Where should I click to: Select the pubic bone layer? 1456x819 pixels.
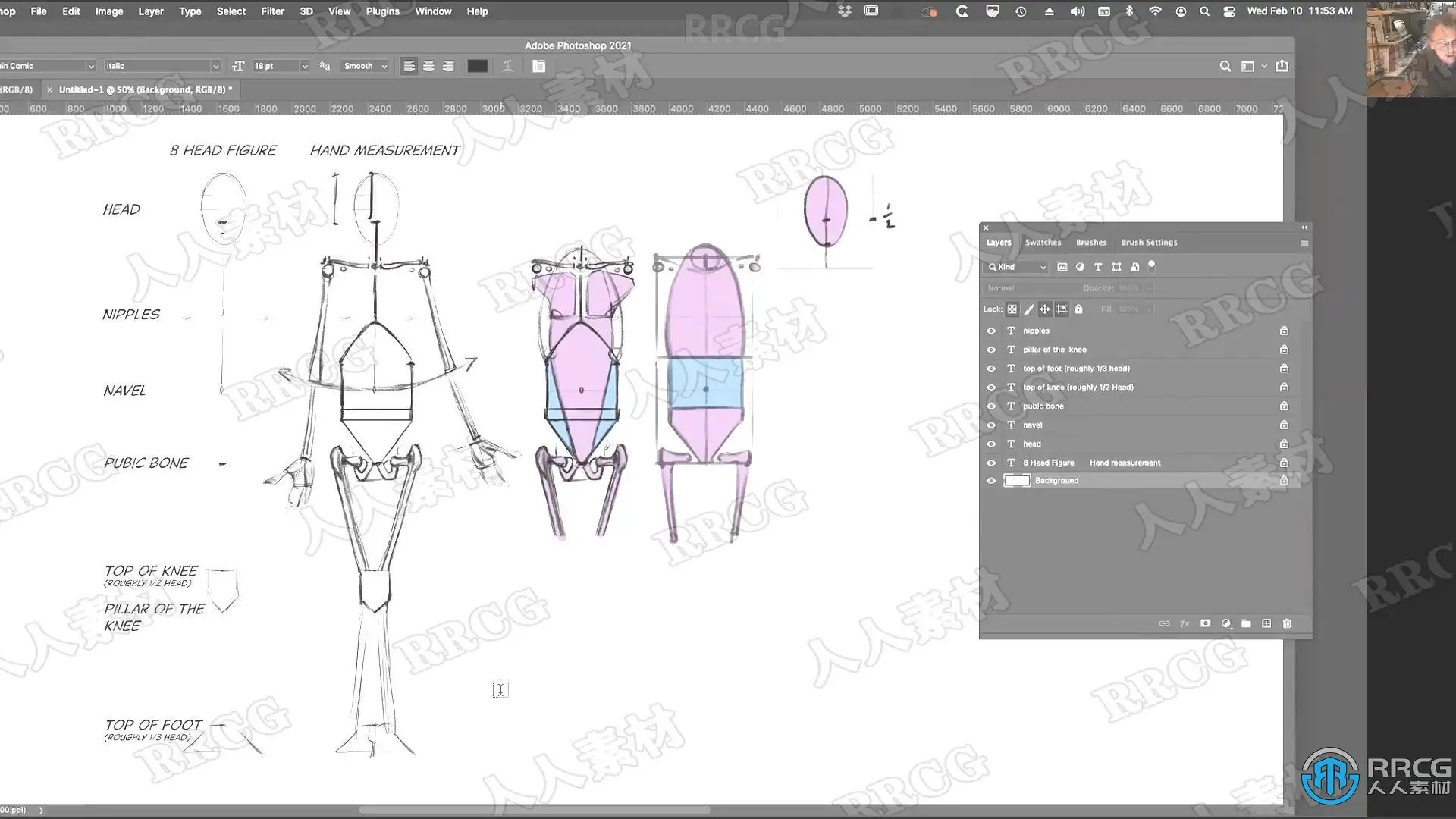pos(1043,406)
